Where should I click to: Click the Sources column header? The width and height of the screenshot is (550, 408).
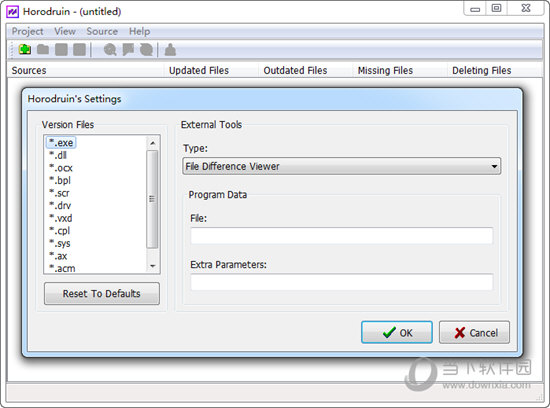[x=86, y=71]
